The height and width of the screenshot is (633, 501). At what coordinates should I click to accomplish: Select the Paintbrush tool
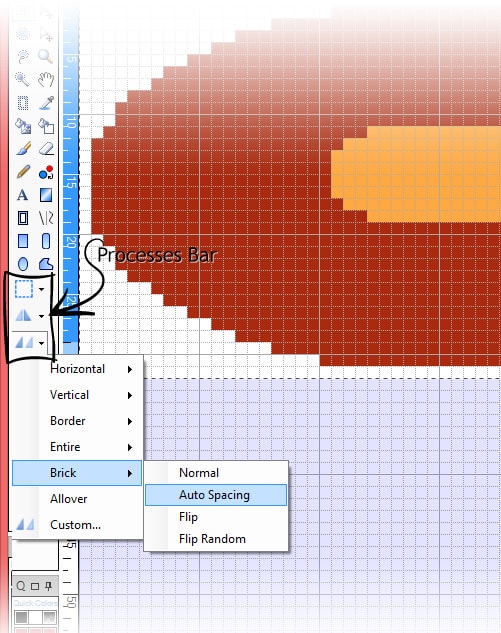pos(23,149)
